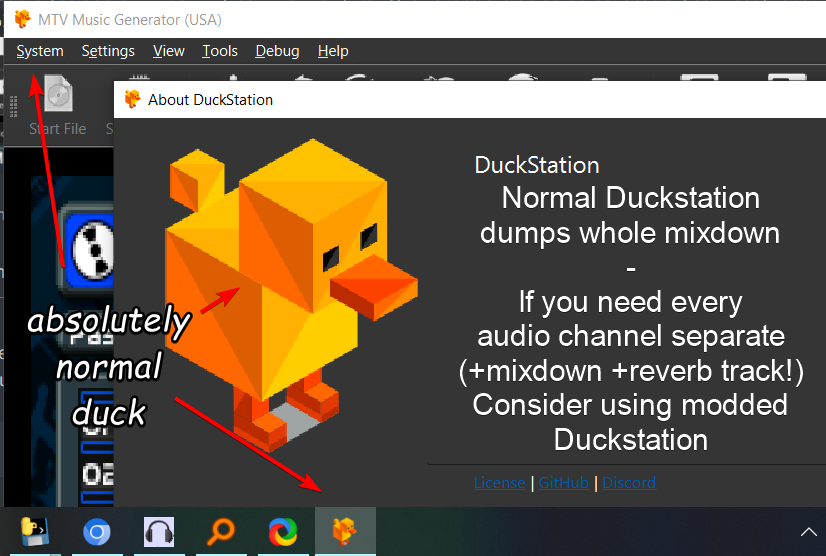
Task: Launch the colorful swirl browser in taskbar
Action: pos(283,532)
